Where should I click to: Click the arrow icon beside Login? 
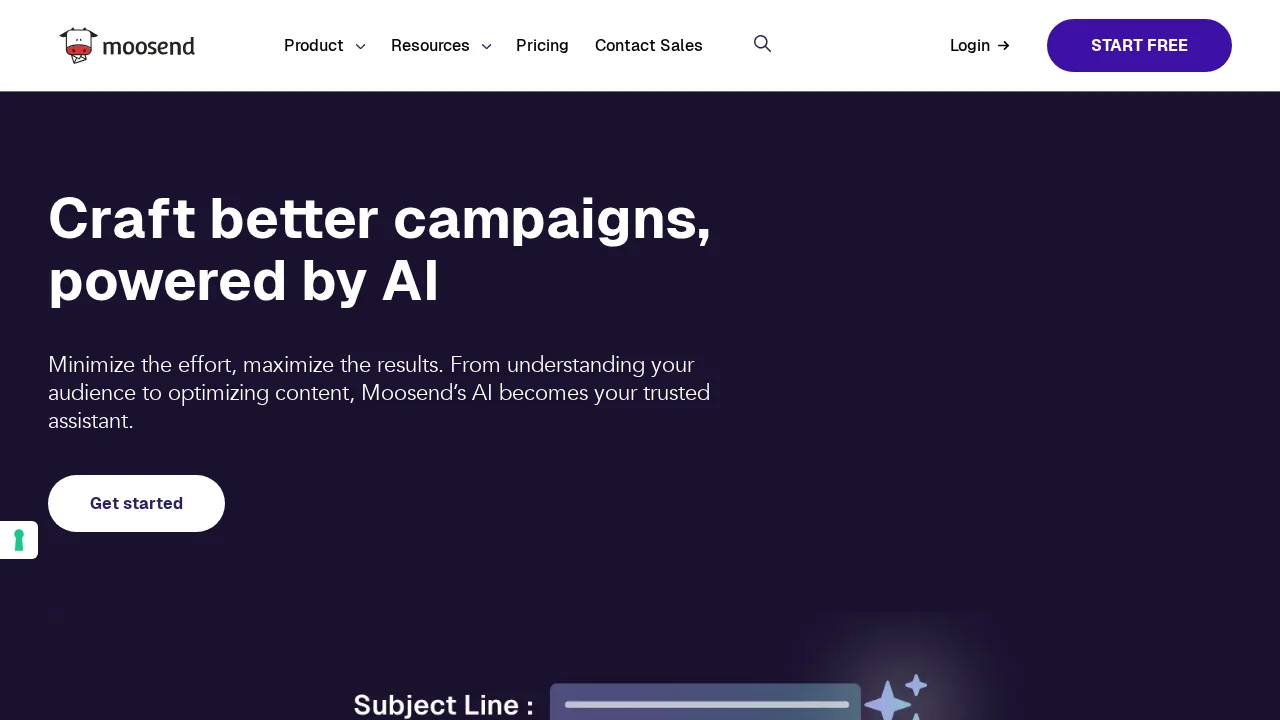(1004, 45)
